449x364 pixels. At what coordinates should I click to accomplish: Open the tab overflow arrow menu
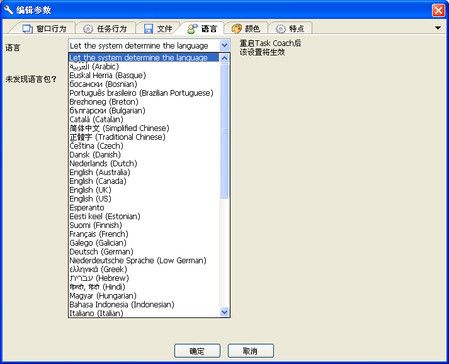(x=438, y=28)
